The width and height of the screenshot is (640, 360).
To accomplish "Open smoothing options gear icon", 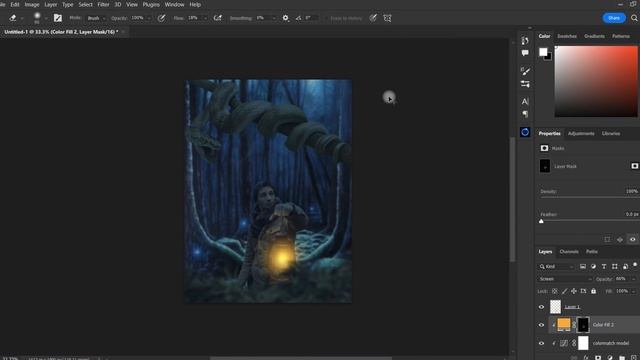I will click(x=285, y=18).
